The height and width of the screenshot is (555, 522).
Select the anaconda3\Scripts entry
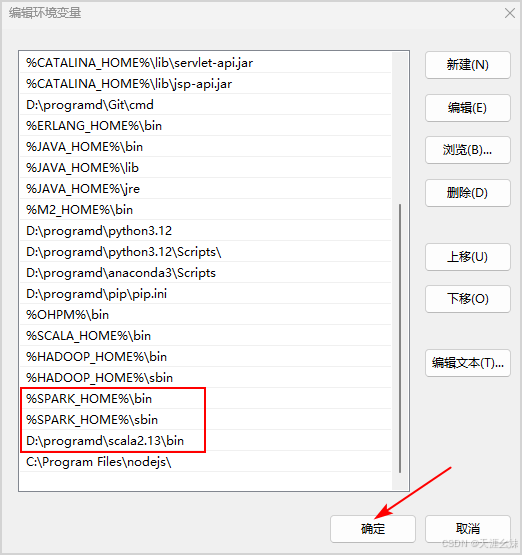(x=206, y=273)
